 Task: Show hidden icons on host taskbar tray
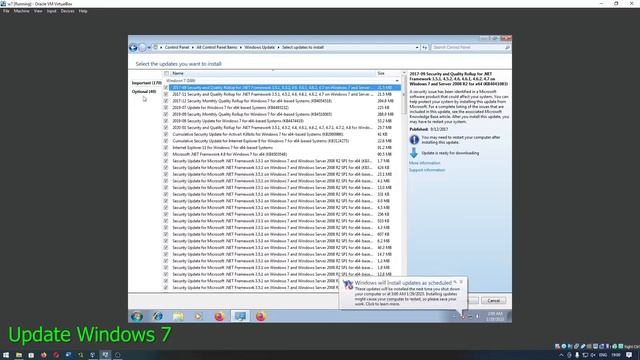(561, 355)
